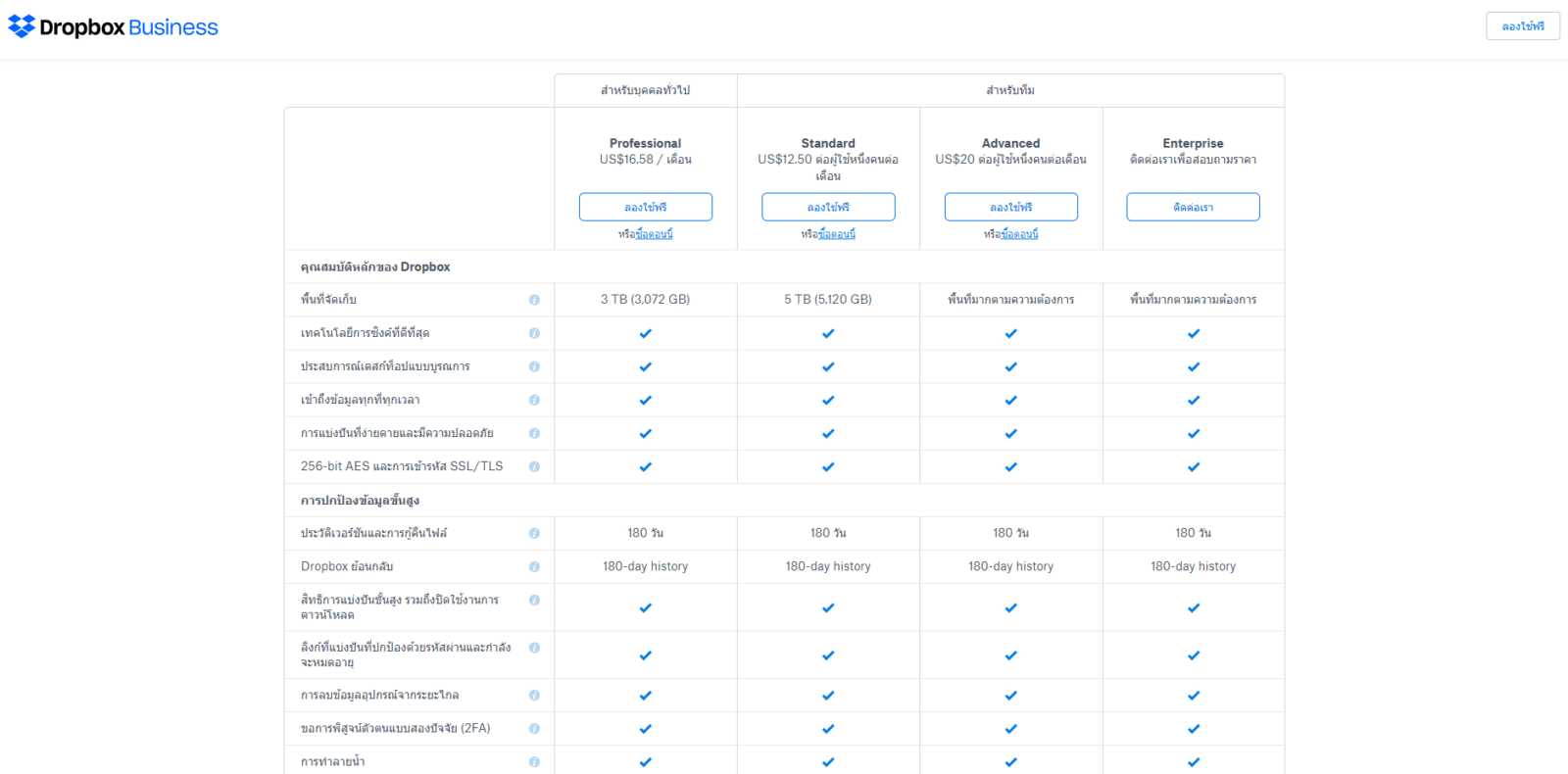Click Professional 180 วัน cell
This screenshot has height=774, width=1568.
pos(646,533)
